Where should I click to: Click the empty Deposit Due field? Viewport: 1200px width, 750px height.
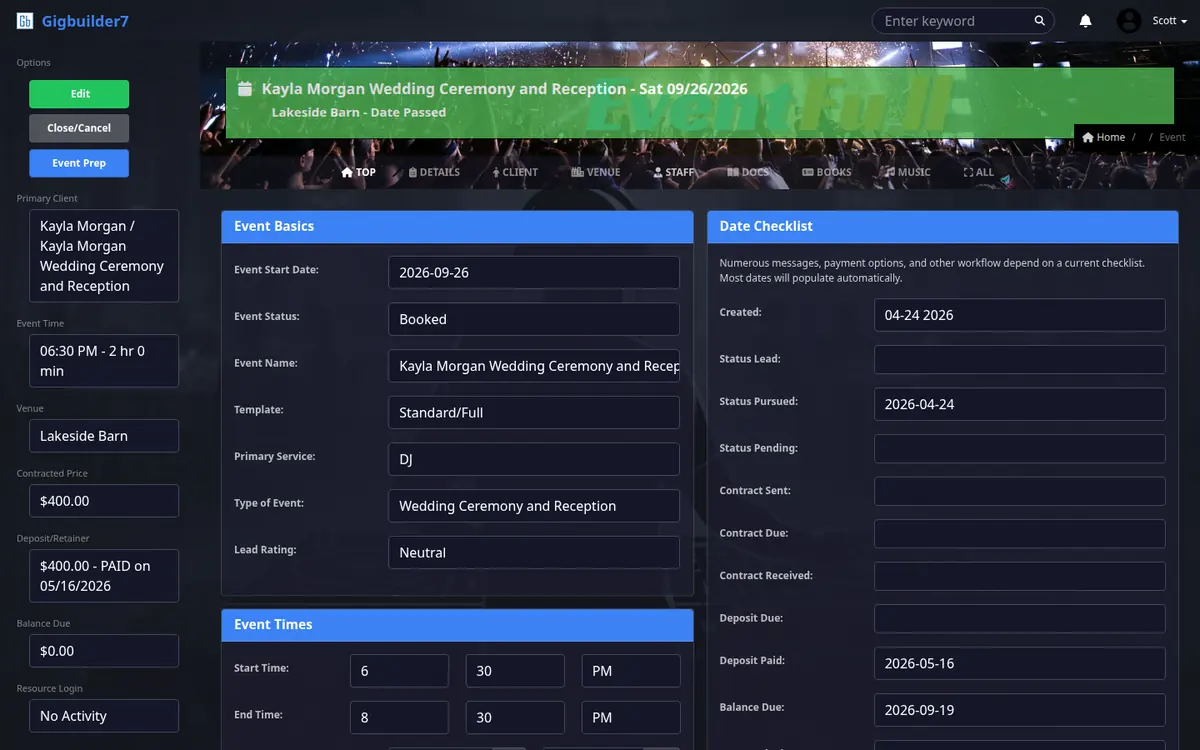pyautogui.click(x=1019, y=618)
